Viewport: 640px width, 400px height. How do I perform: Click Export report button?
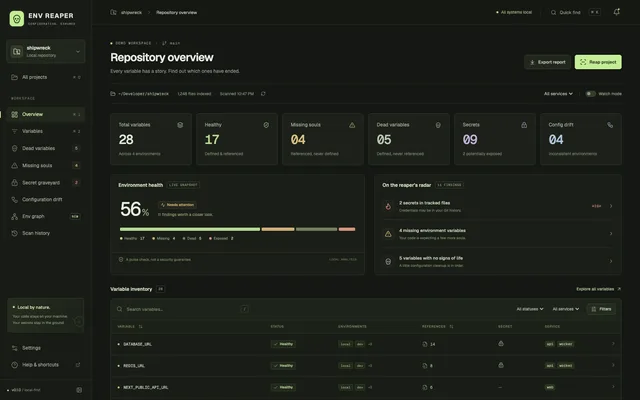(547, 62)
